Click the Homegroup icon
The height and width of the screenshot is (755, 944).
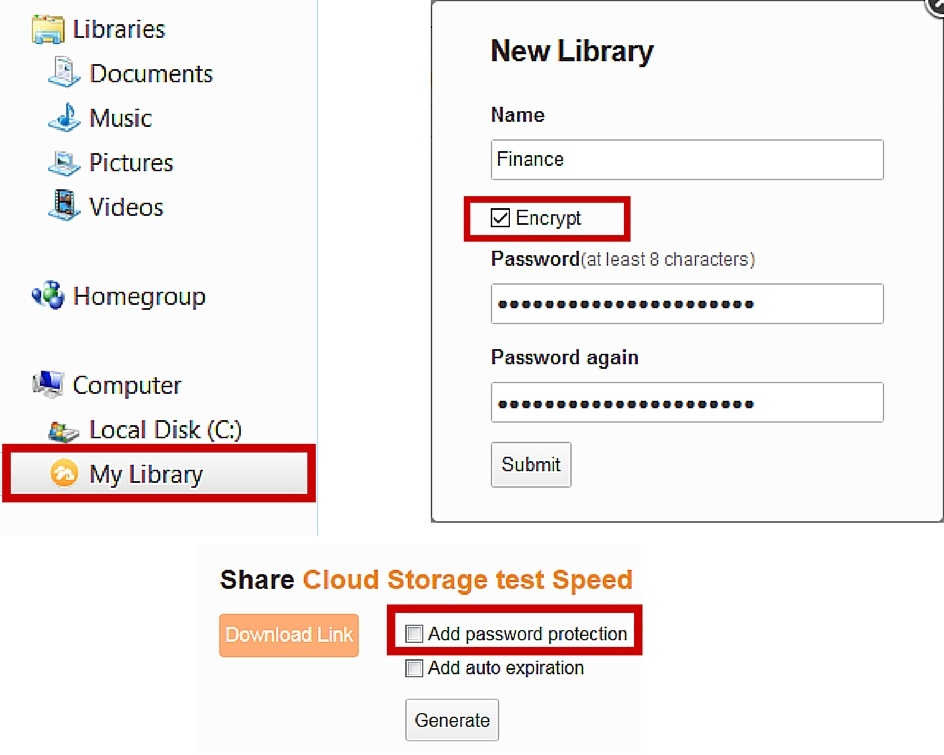48,296
